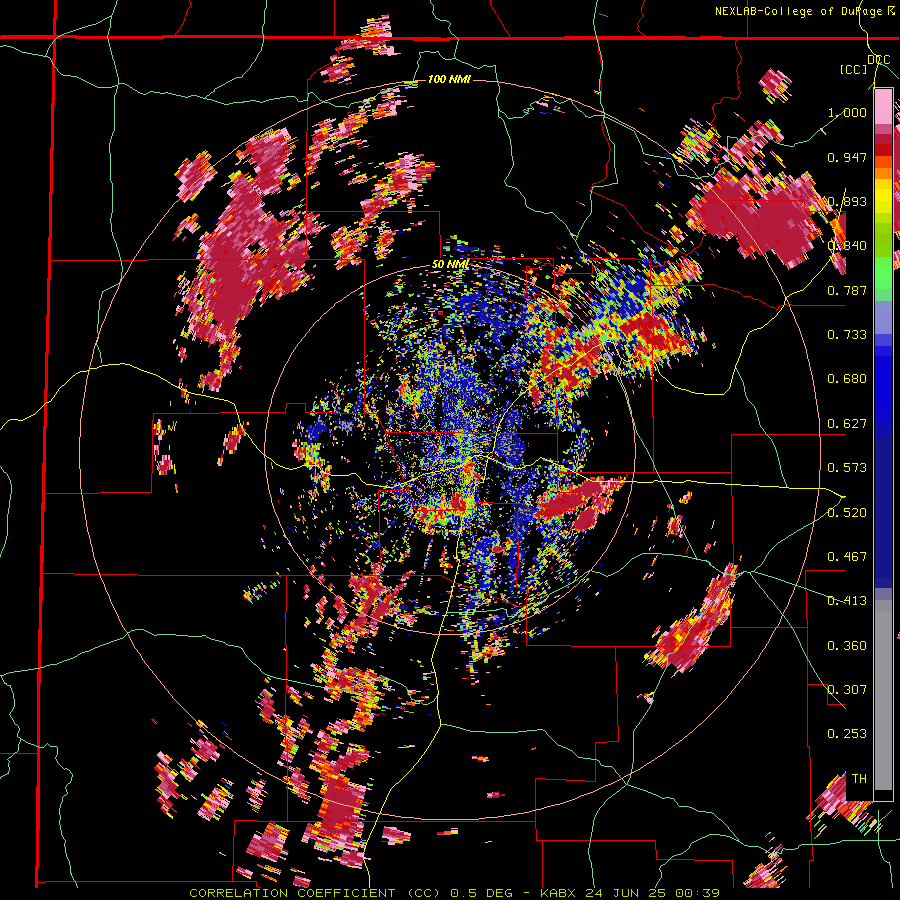Select the 0.360 legend value
Image resolution: width=900 pixels, height=900 pixels.
[x=847, y=646]
